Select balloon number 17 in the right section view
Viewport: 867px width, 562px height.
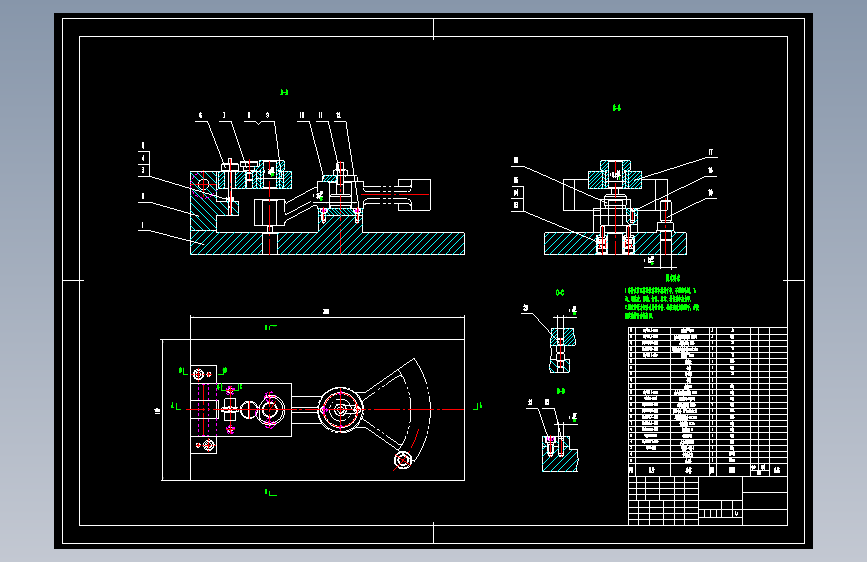711,152
